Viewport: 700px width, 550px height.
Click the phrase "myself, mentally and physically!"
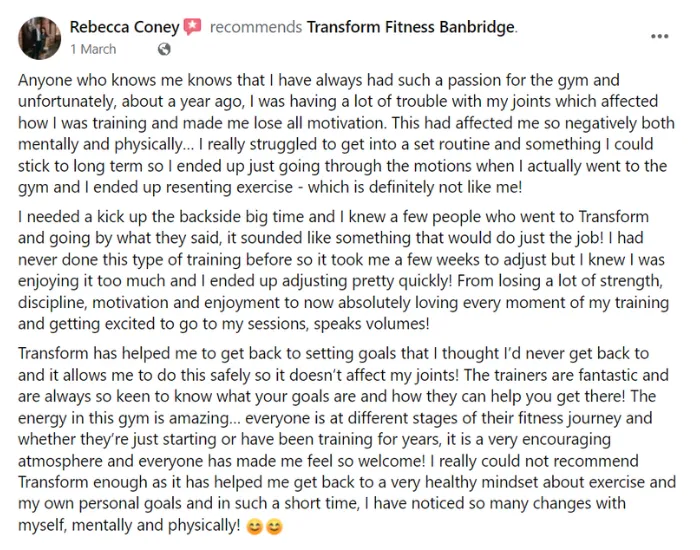pos(129,525)
